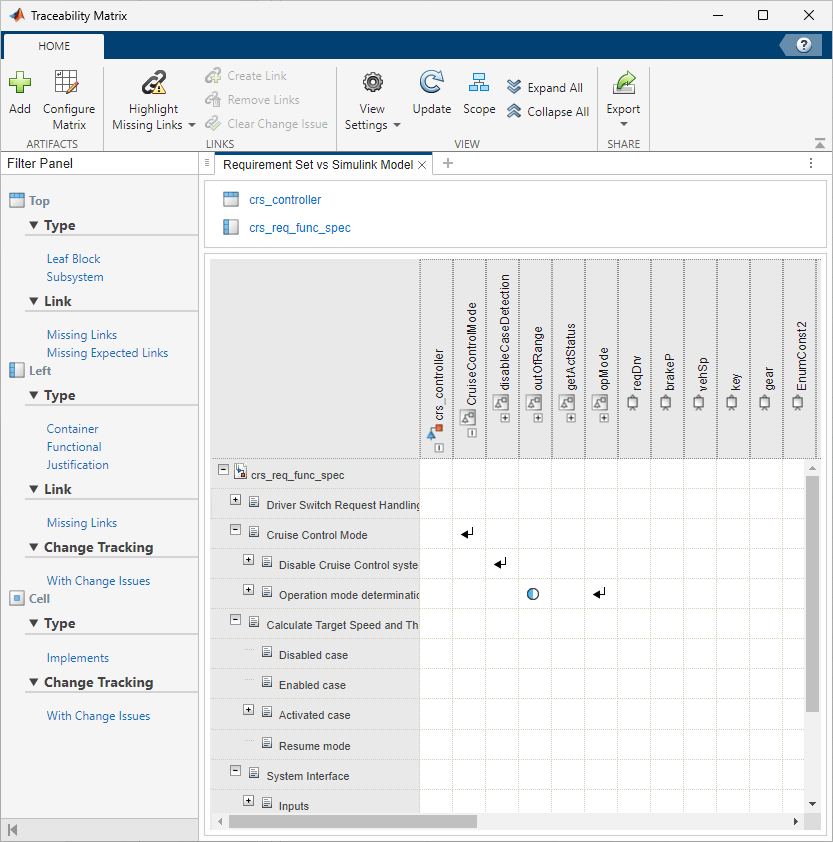Click the horizontal scrollbar of the matrix
This screenshot has width=833, height=842.
pyautogui.click(x=353, y=822)
